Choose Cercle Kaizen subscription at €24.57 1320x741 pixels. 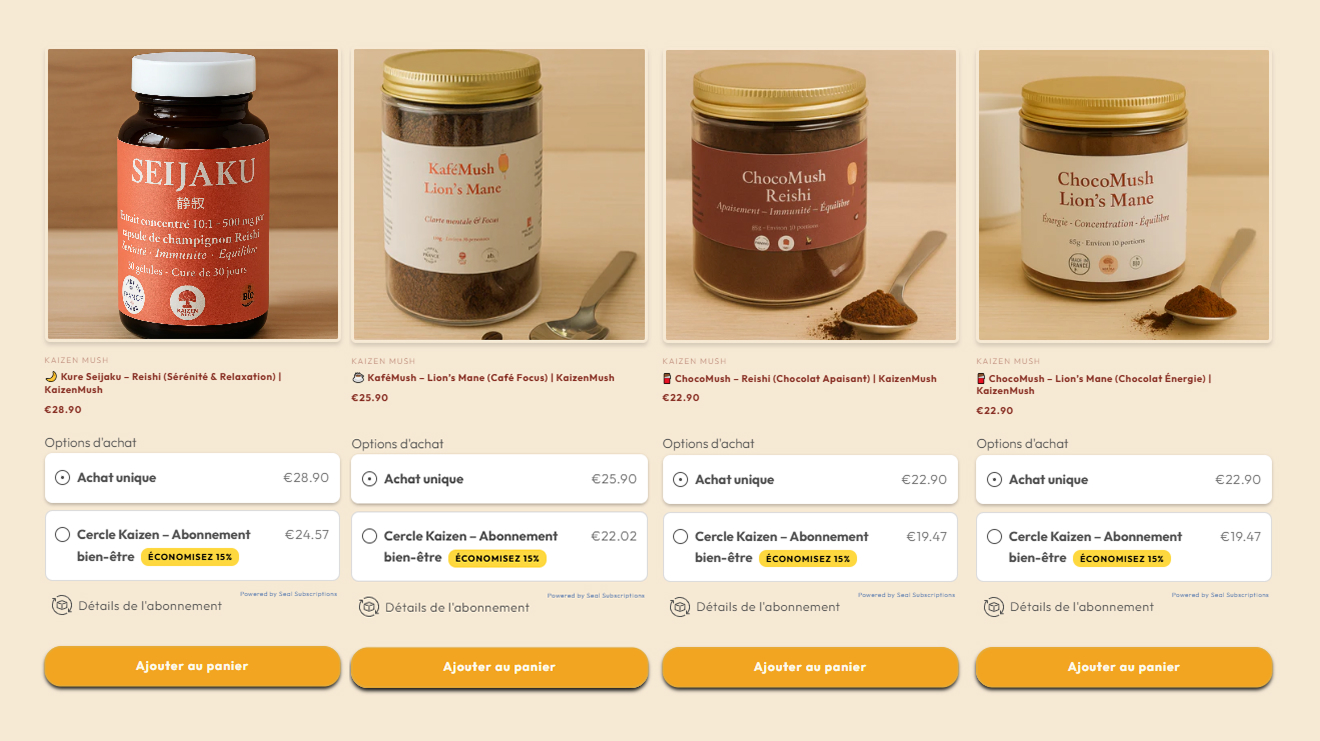tap(192, 545)
